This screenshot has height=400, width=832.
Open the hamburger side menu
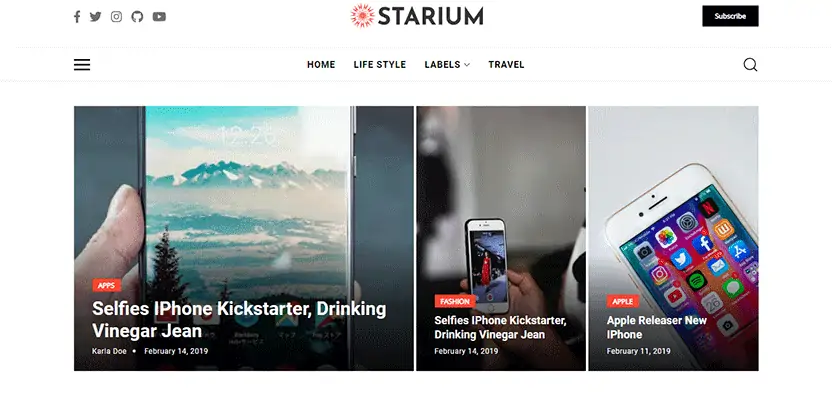coord(82,65)
